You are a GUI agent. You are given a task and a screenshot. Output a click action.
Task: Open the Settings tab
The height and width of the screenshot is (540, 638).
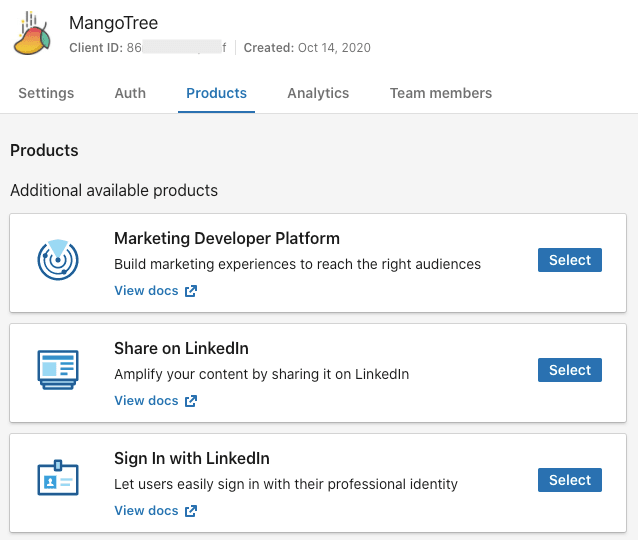coord(46,93)
